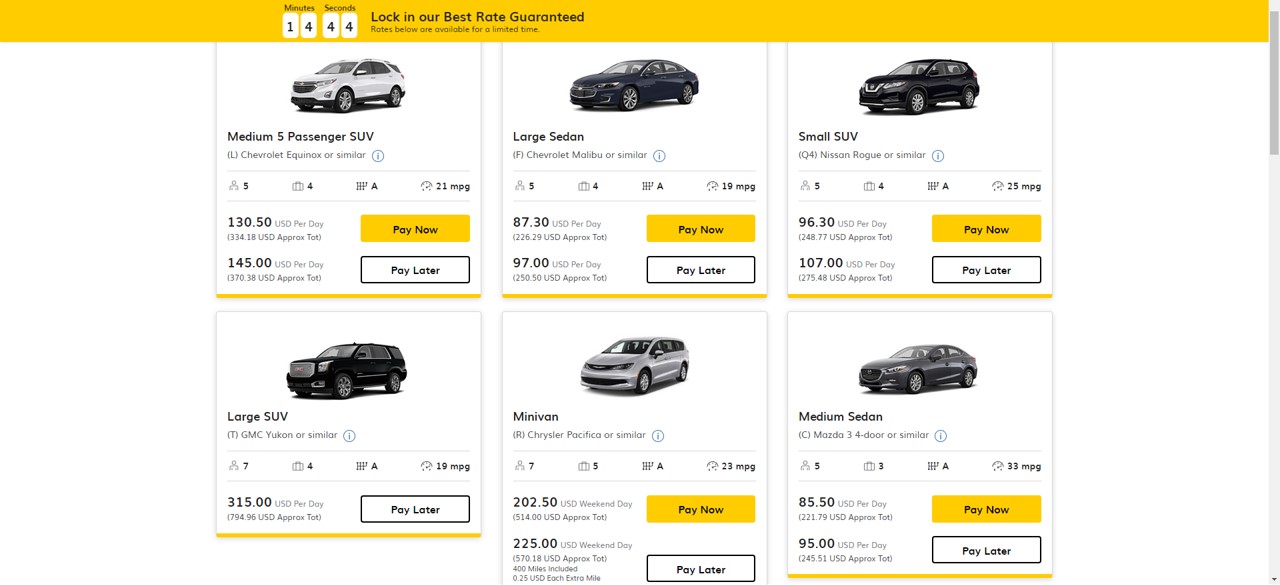This screenshot has height=585, width=1280.
Task: Reserve Large SUV with Pay Later
Action: (x=415, y=509)
